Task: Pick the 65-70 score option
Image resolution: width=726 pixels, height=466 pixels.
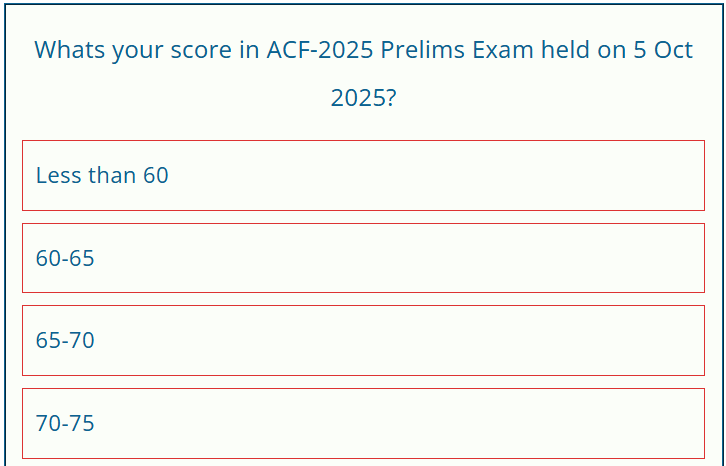Action: (x=363, y=341)
